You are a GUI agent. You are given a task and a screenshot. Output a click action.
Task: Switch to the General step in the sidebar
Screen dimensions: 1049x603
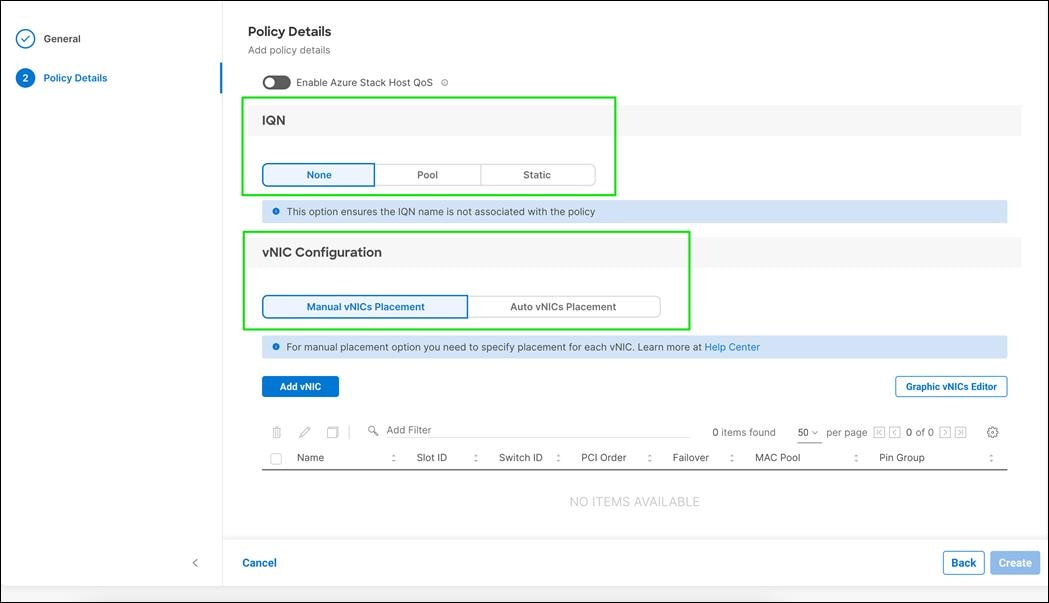62,38
